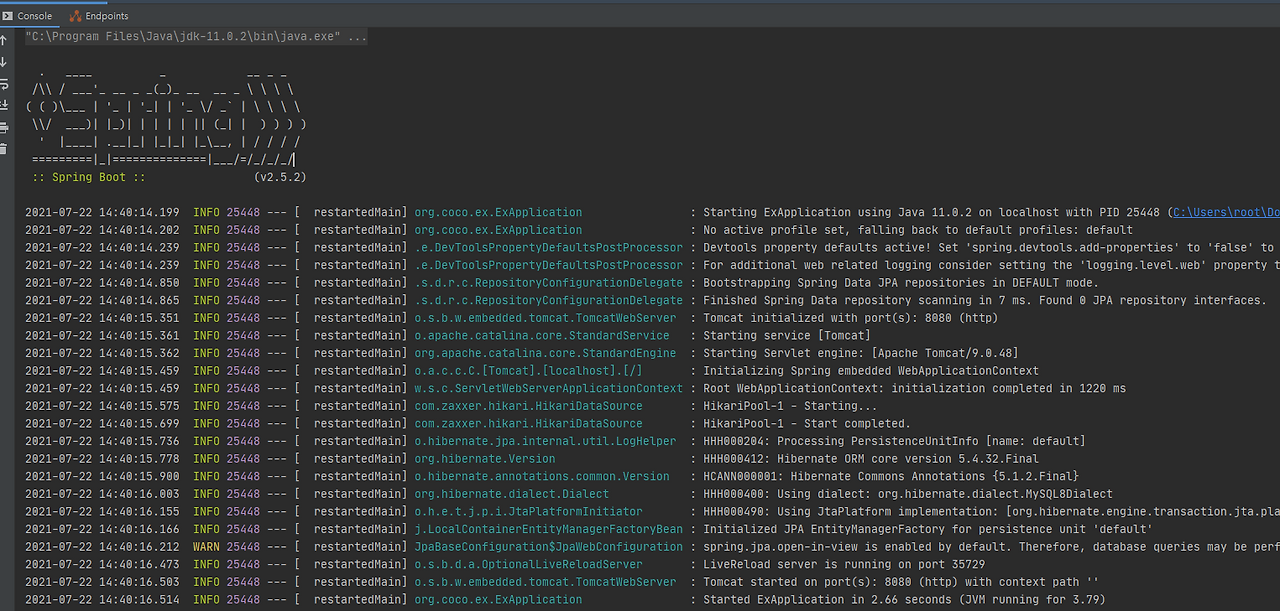This screenshot has height=611, width=1280.
Task: Click logger 'o.hibernate.annotations.common.Version'
Action: click(542, 476)
